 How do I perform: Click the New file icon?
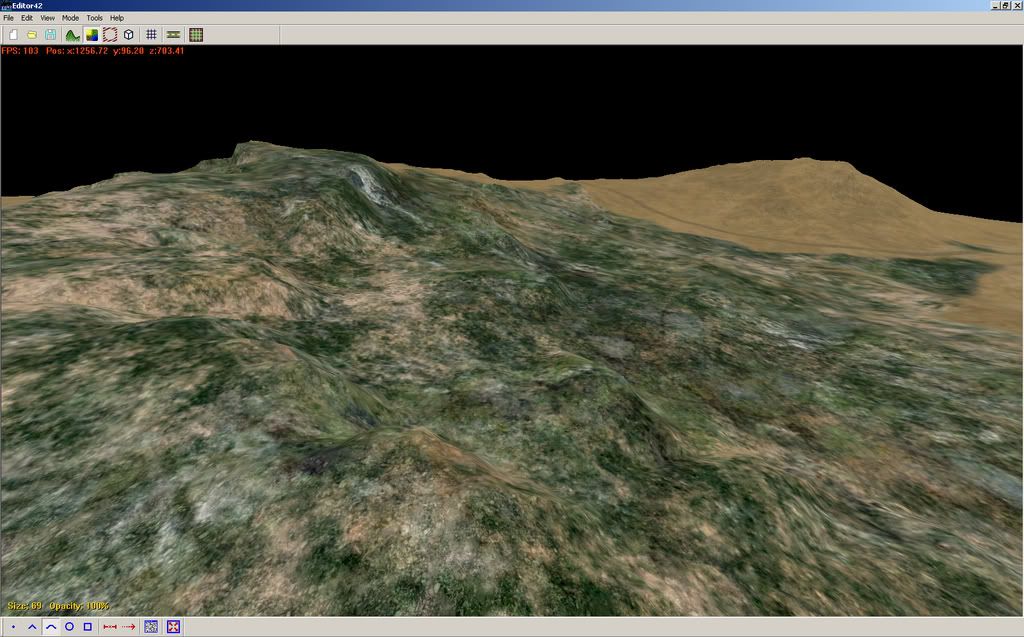(14, 35)
